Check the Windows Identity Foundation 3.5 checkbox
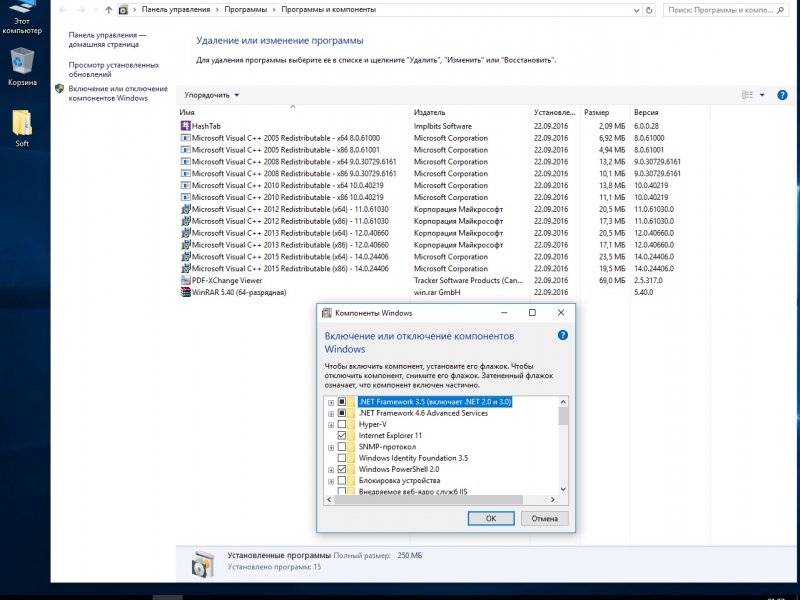The width and height of the screenshot is (800, 600). 342,458
